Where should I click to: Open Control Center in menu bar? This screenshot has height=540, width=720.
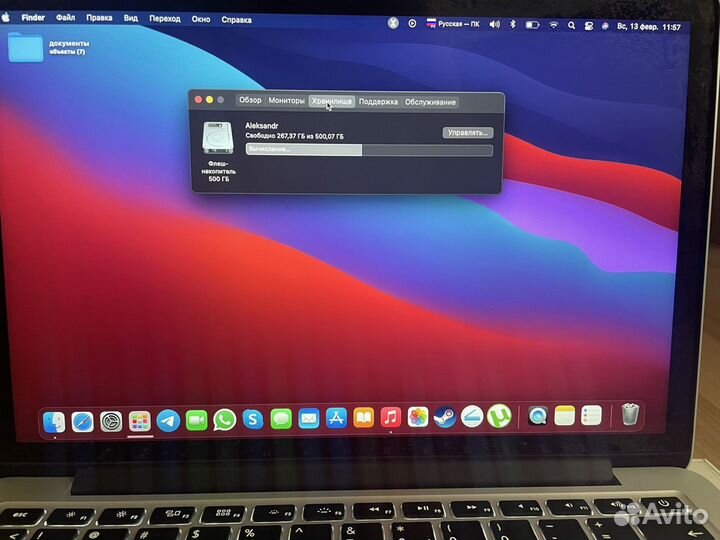pos(589,26)
